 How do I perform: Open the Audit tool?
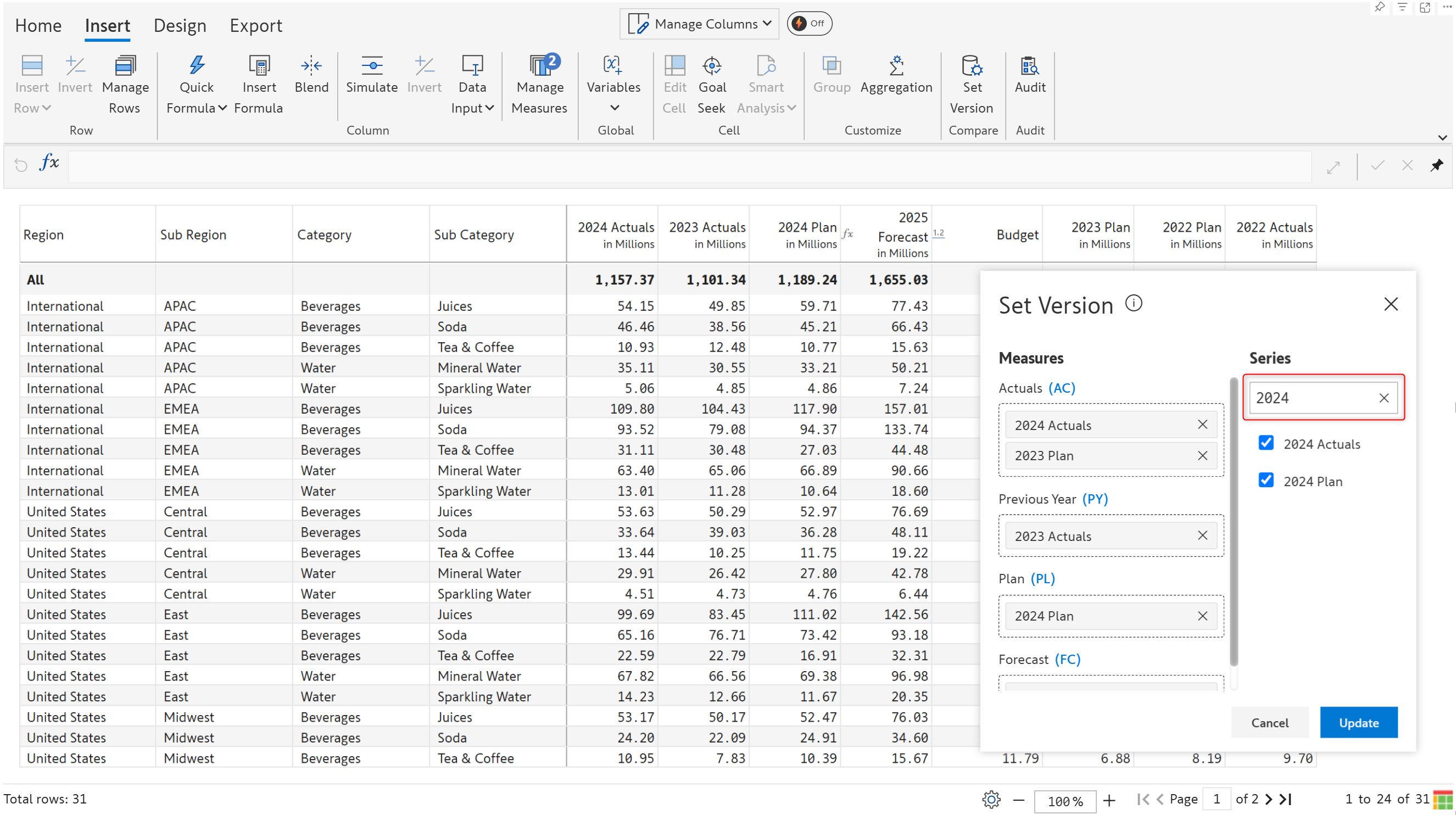tap(1029, 66)
